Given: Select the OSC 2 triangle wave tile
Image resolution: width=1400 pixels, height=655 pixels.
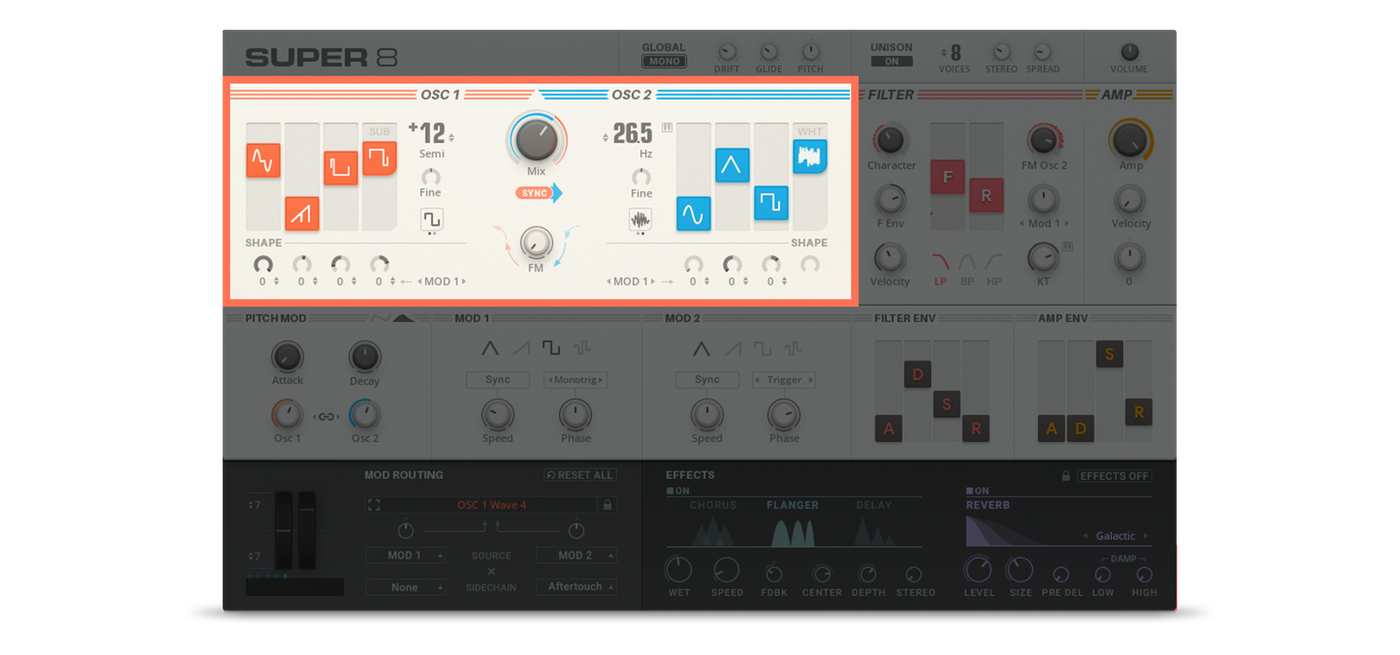Looking at the screenshot, I should [x=732, y=165].
